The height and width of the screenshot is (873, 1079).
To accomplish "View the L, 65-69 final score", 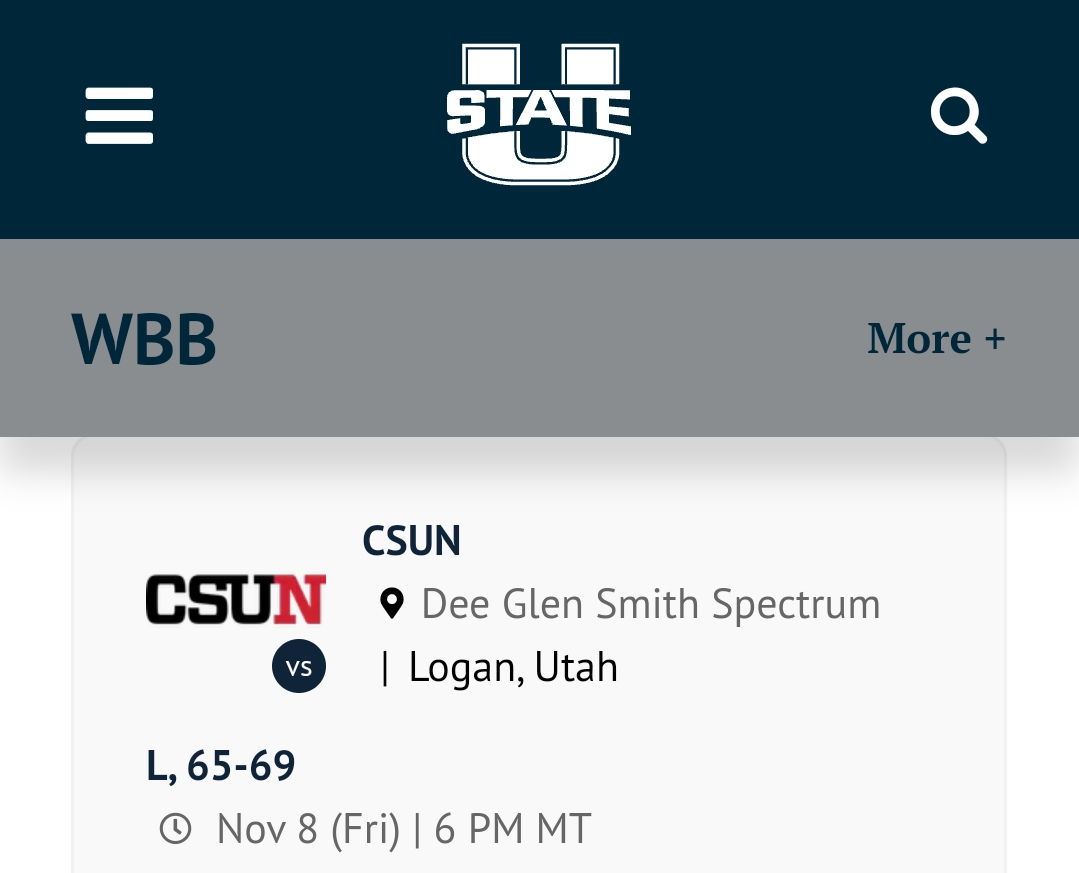I will pyautogui.click(x=221, y=765).
